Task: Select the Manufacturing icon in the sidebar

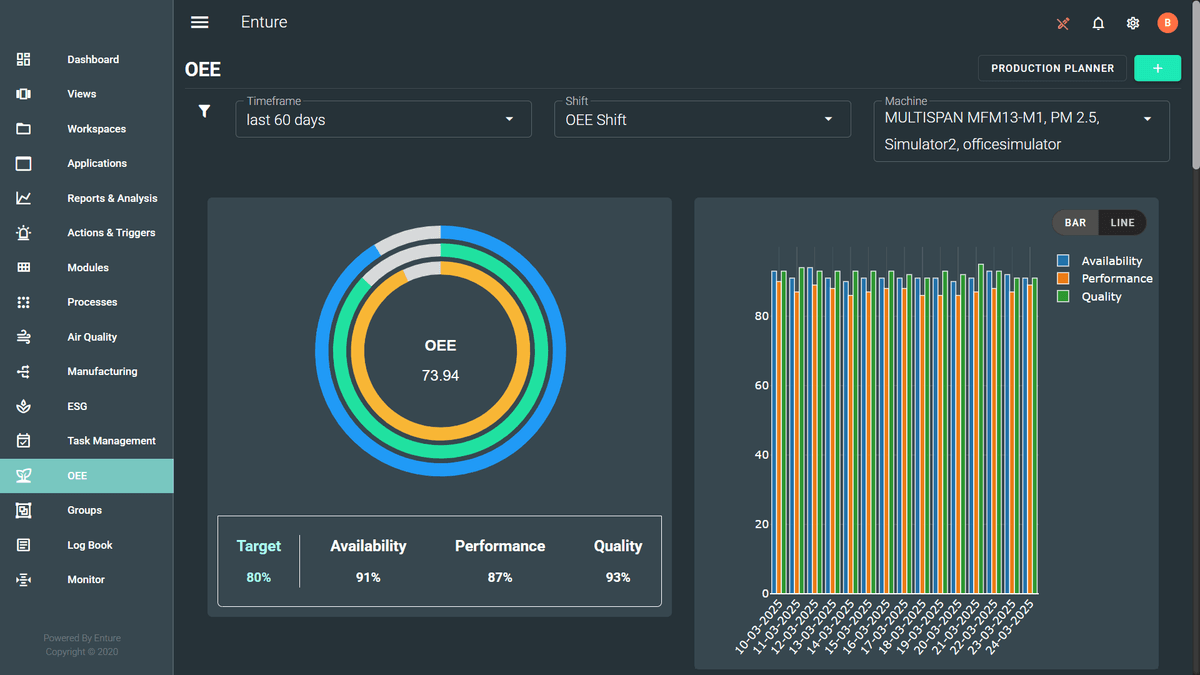Action: [x=23, y=371]
